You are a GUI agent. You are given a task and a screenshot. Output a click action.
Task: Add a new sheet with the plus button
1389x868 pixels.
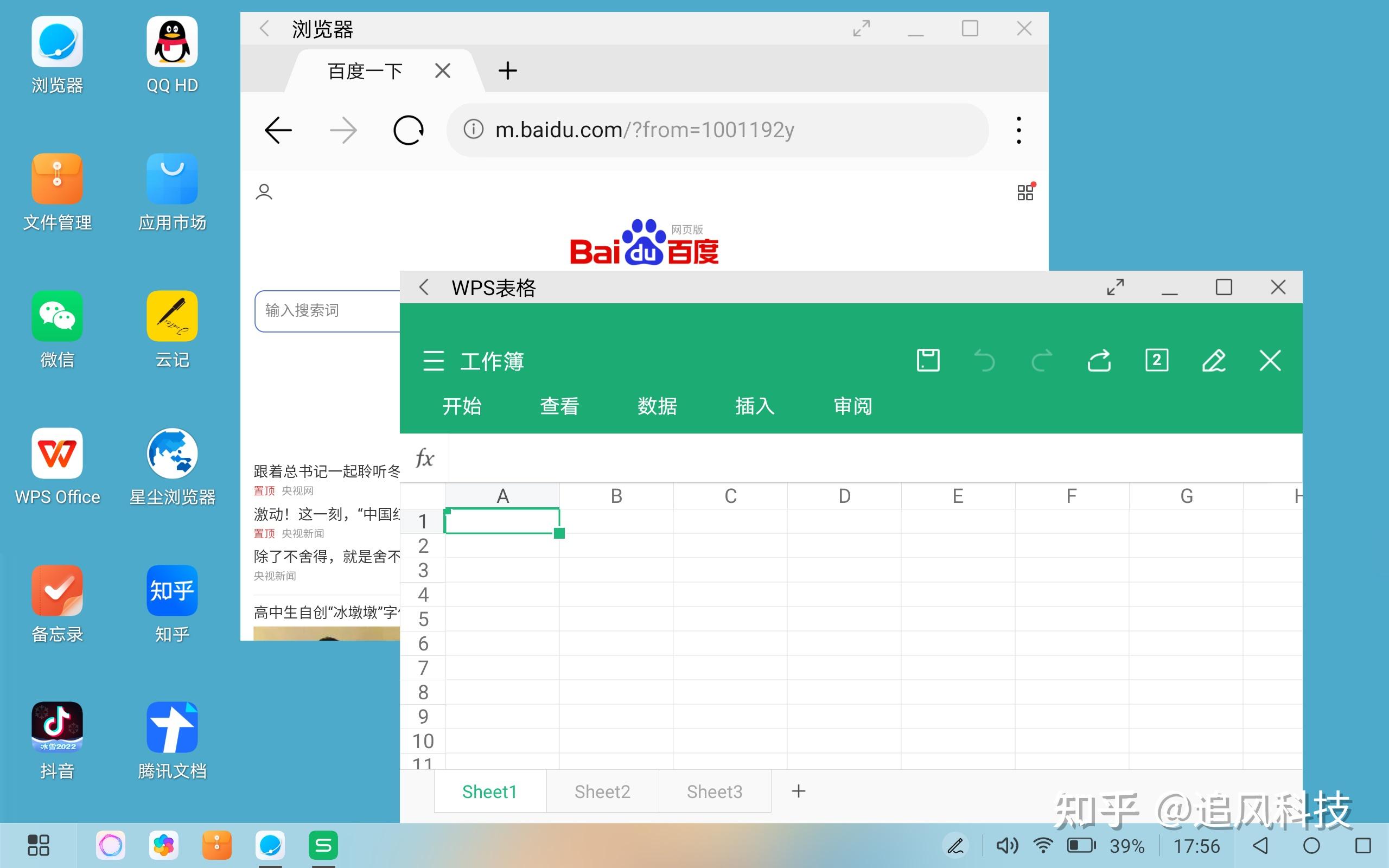[798, 791]
